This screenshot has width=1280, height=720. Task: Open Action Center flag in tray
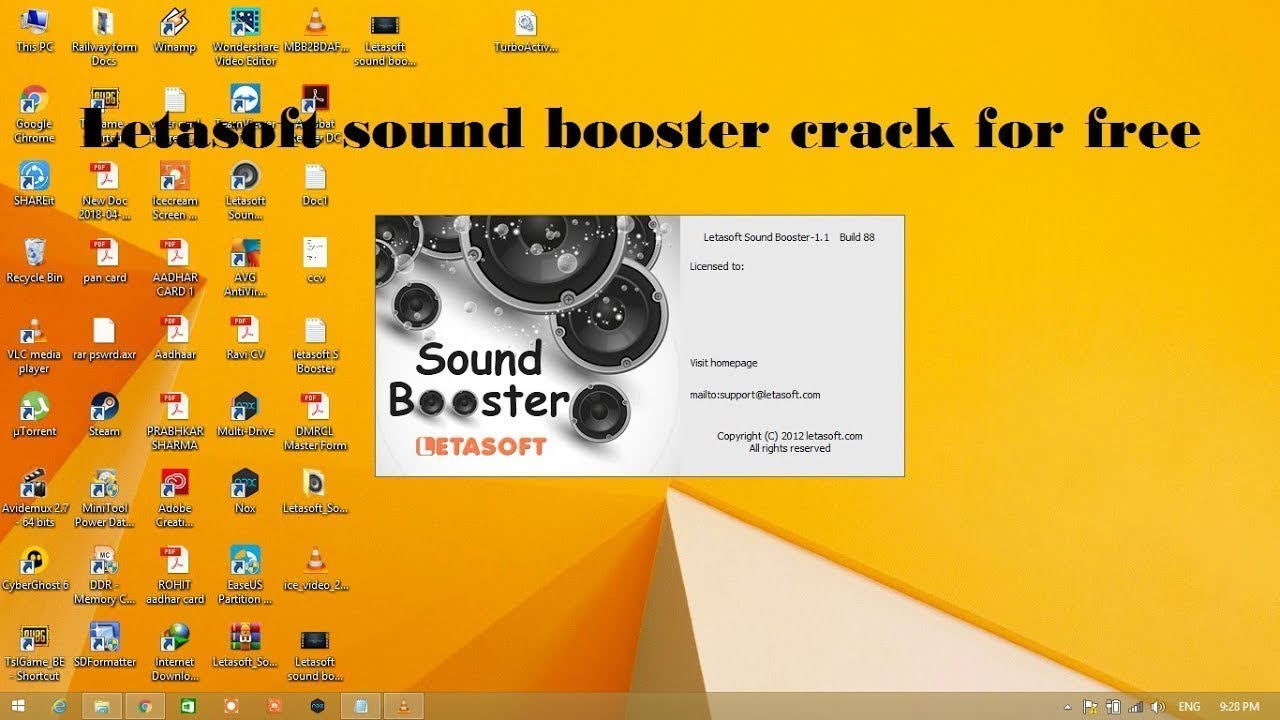coord(1091,706)
